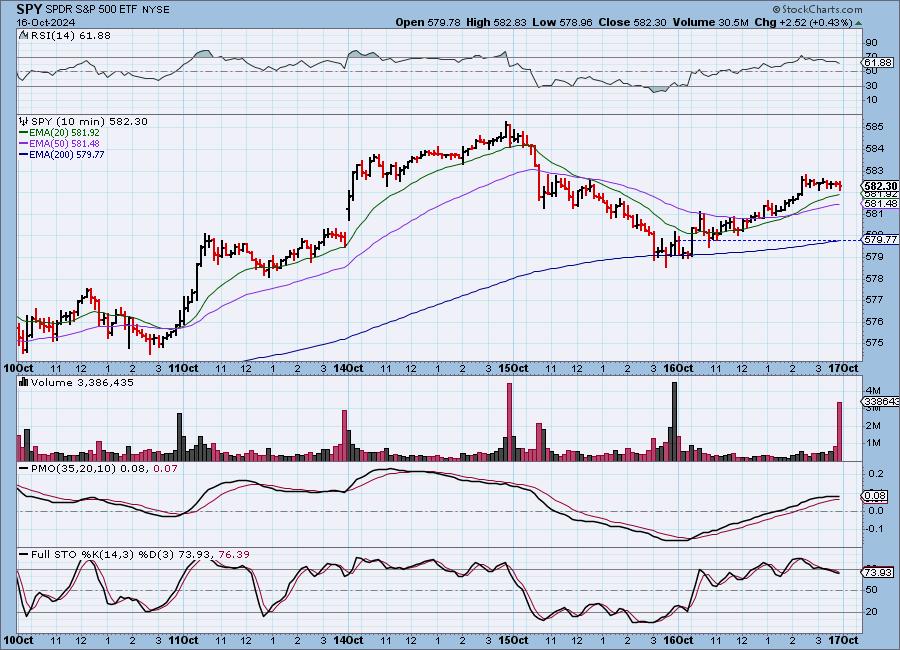This screenshot has width=900, height=650.
Task: Click the Close 582.30 header value
Action: click(x=632, y=22)
